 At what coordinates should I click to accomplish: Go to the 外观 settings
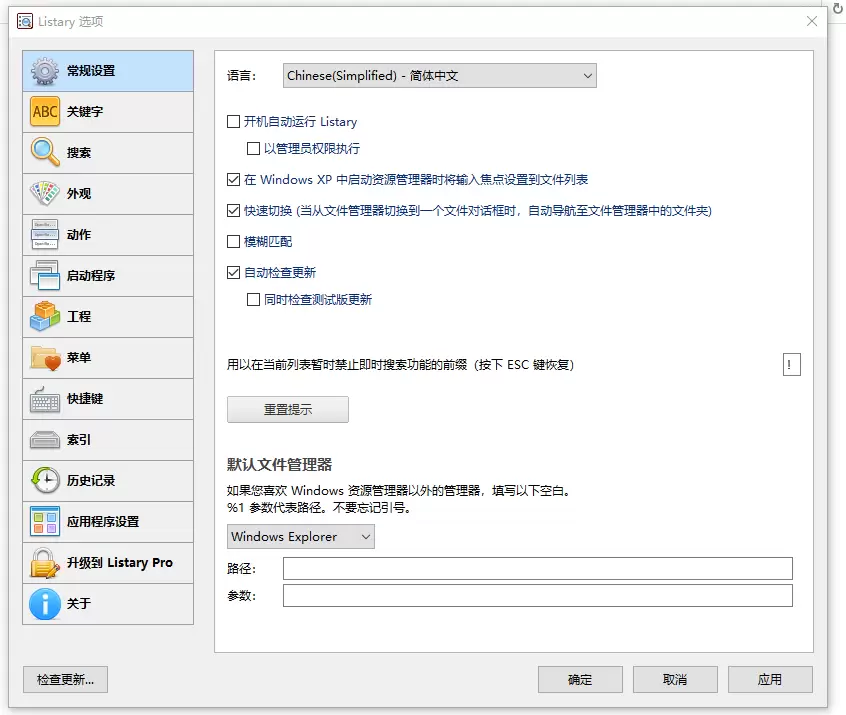tap(108, 194)
